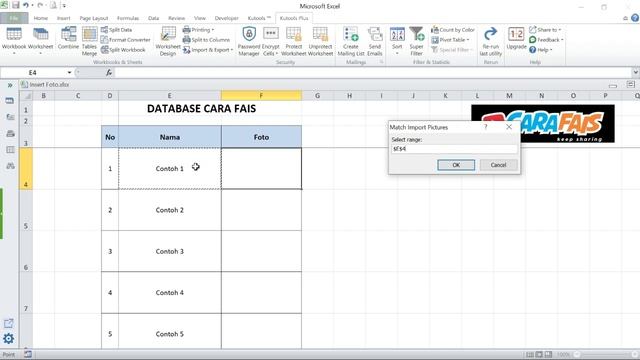640x360 pixels.
Task: Open Worksheet Design
Action: tap(167, 41)
